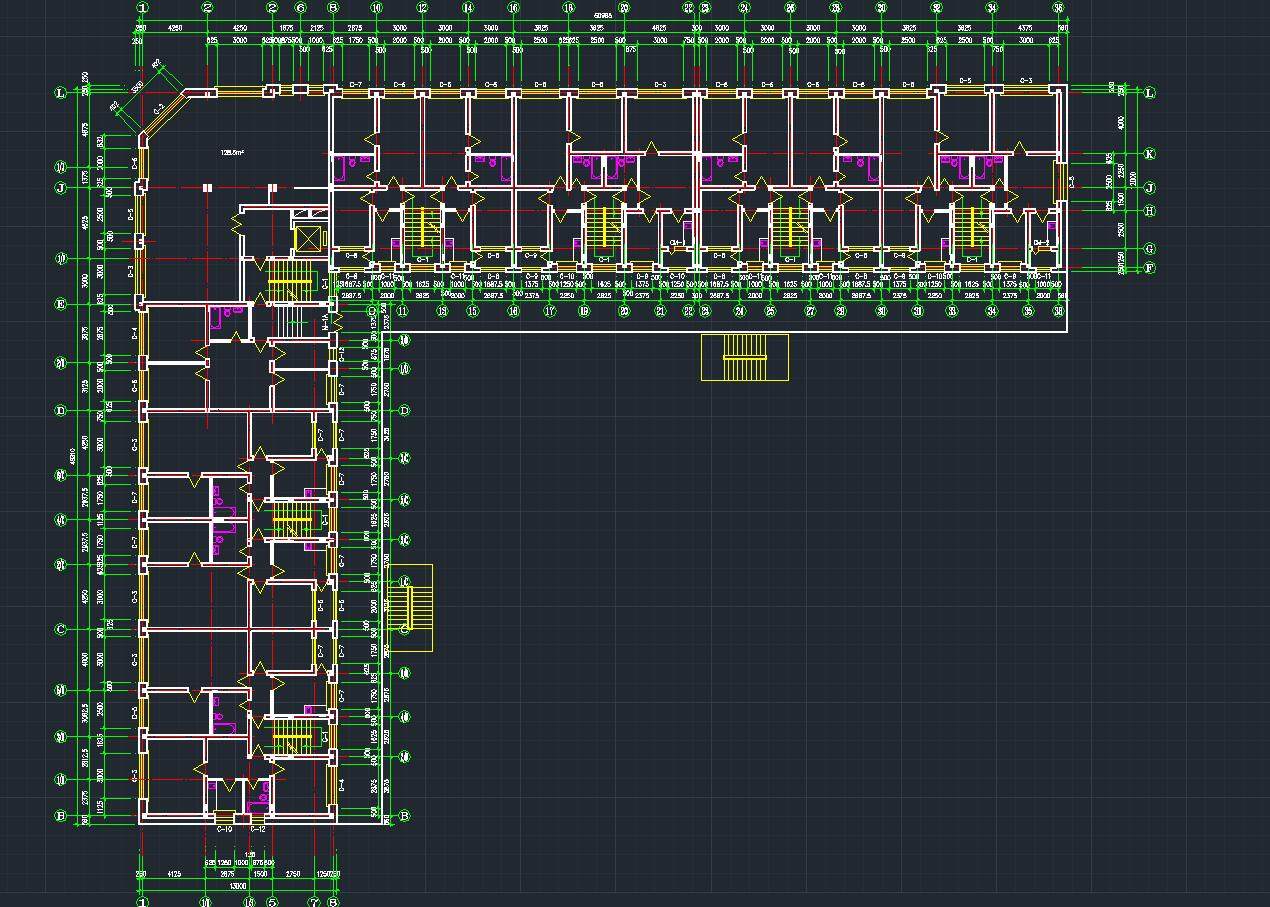Select axis bubble F on the right side
This screenshot has width=1270, height=907.
(1150, 268)
